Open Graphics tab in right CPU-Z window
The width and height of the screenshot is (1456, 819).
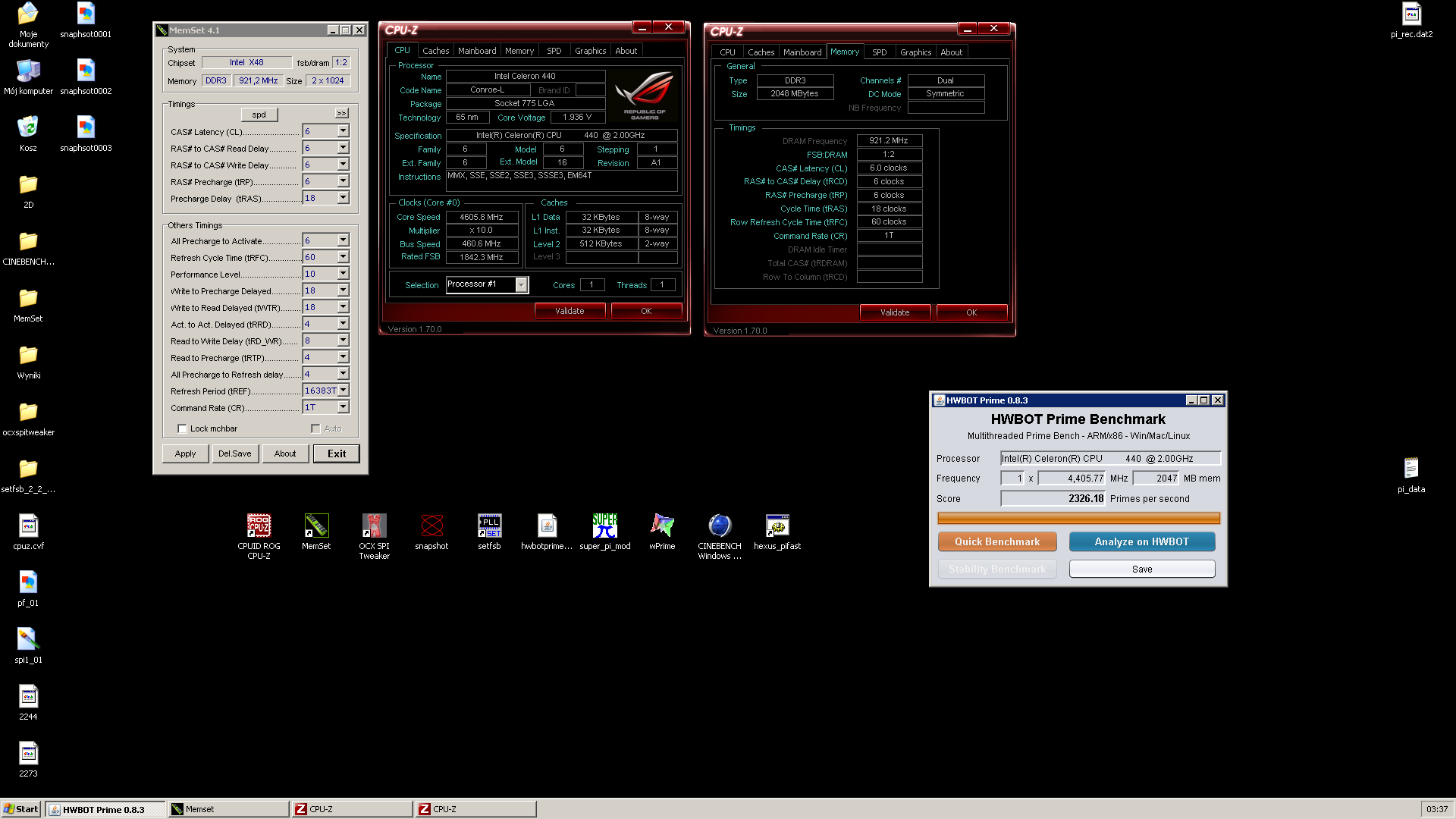tap(915, 52)
